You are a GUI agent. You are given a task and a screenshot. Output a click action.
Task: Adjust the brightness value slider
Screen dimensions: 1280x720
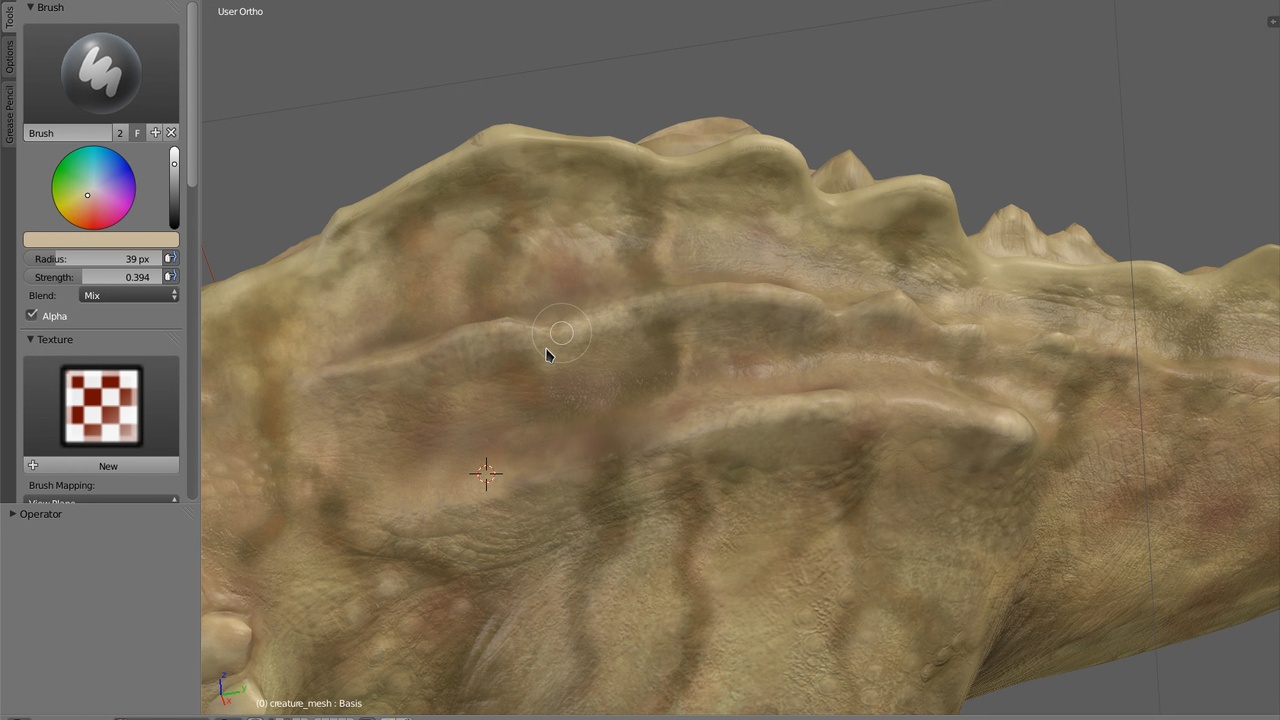coord(174,188)
